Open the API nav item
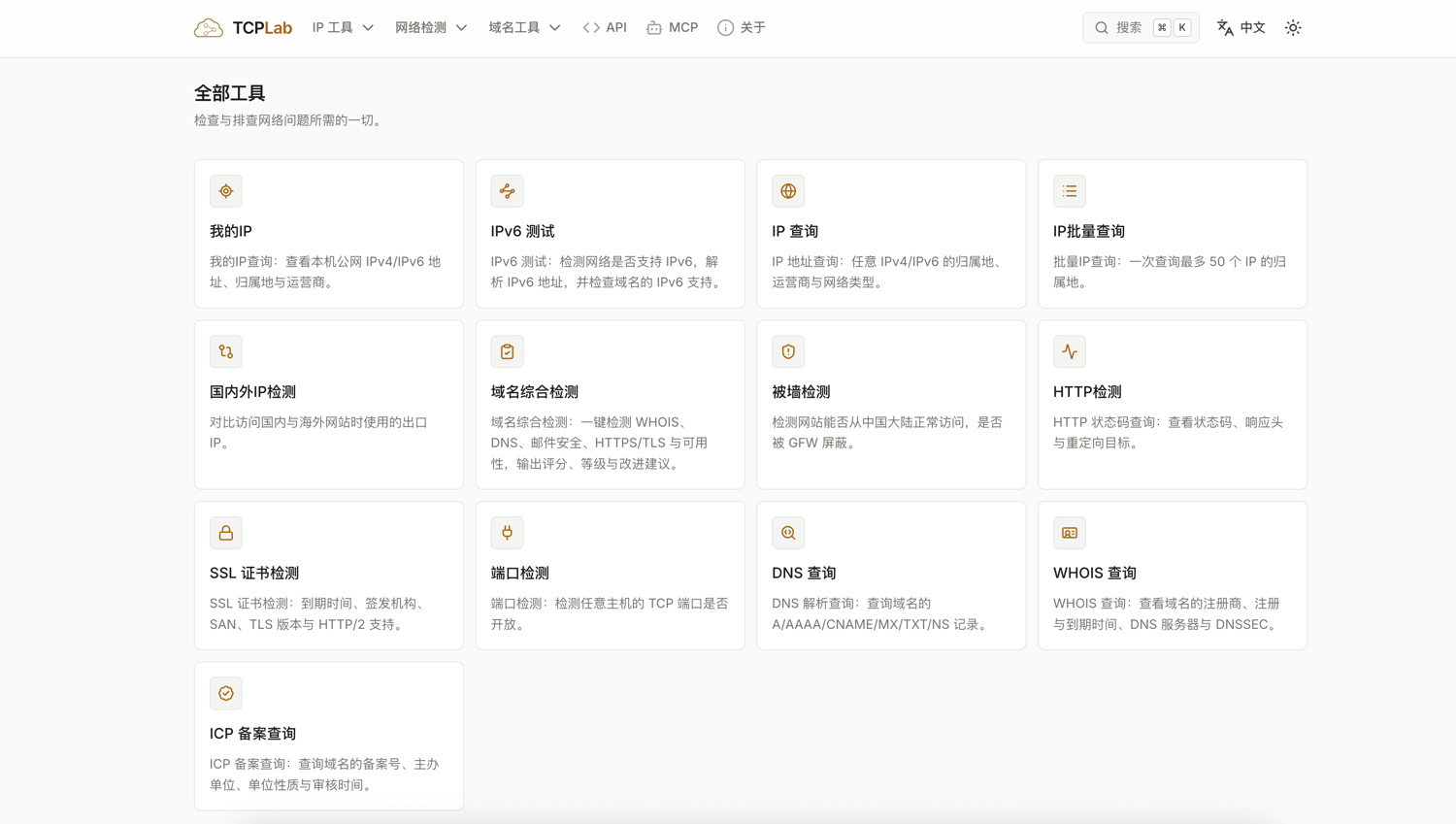Screen dimensions: 1456x824 point(605,28)
